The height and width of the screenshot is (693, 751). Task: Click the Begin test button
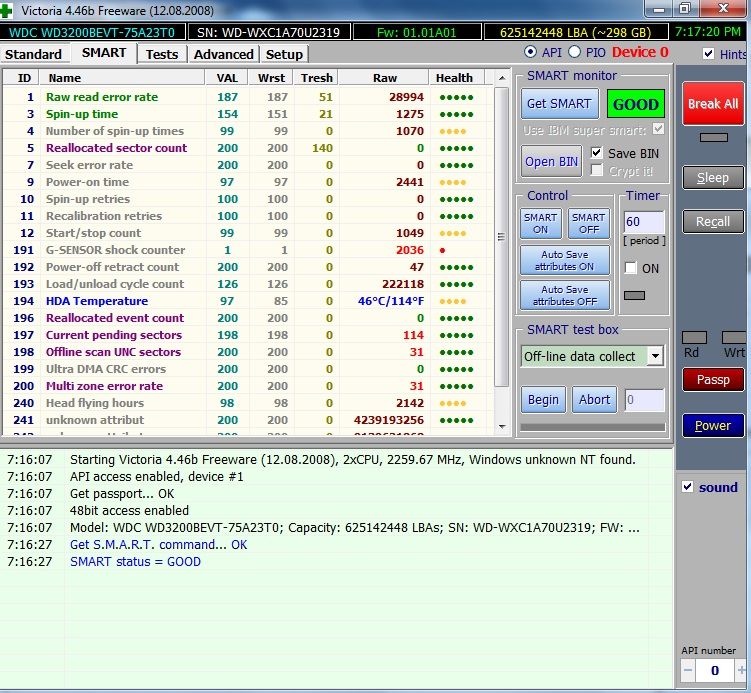(543, 399)
